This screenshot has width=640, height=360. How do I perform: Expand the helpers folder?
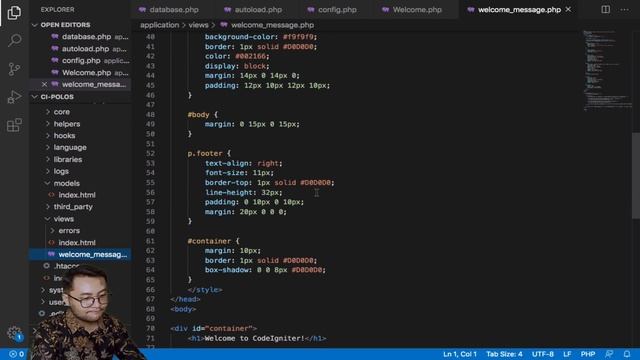pos(67,124)
